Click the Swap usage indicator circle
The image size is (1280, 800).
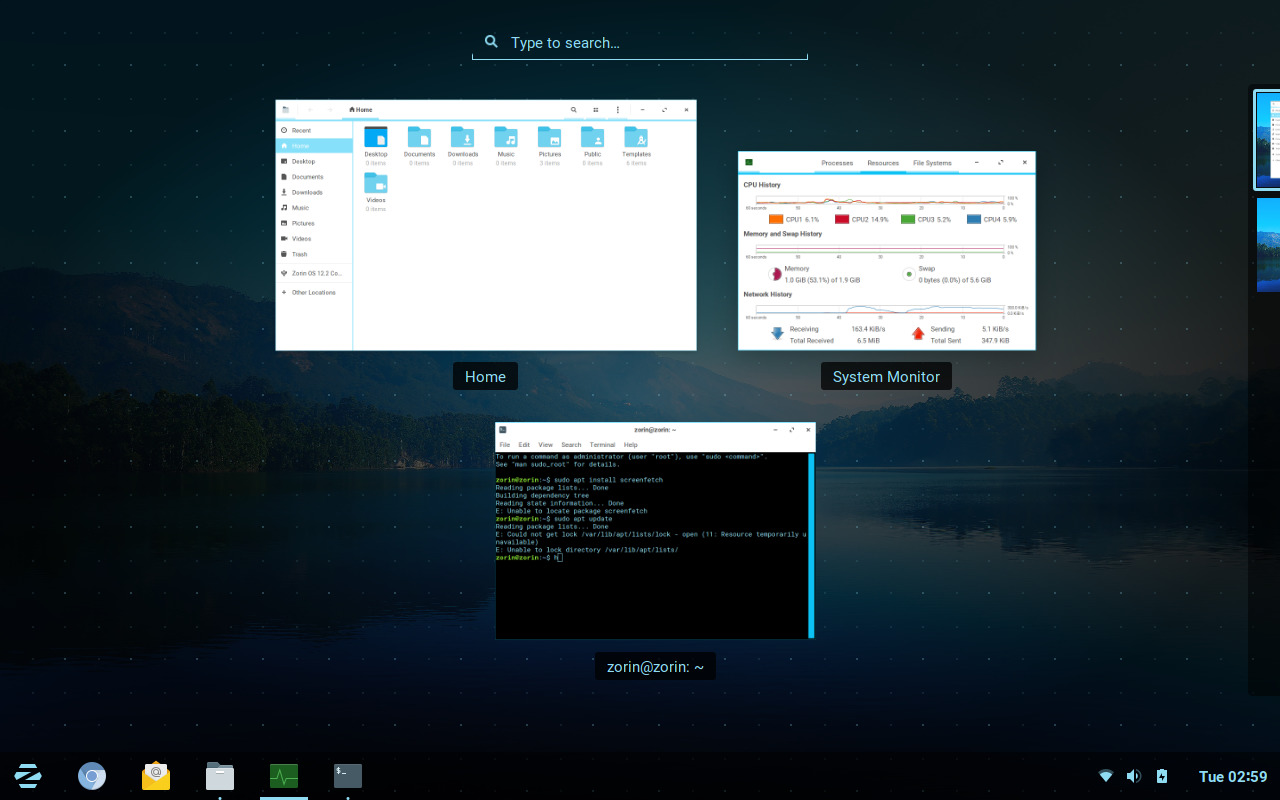908,270
